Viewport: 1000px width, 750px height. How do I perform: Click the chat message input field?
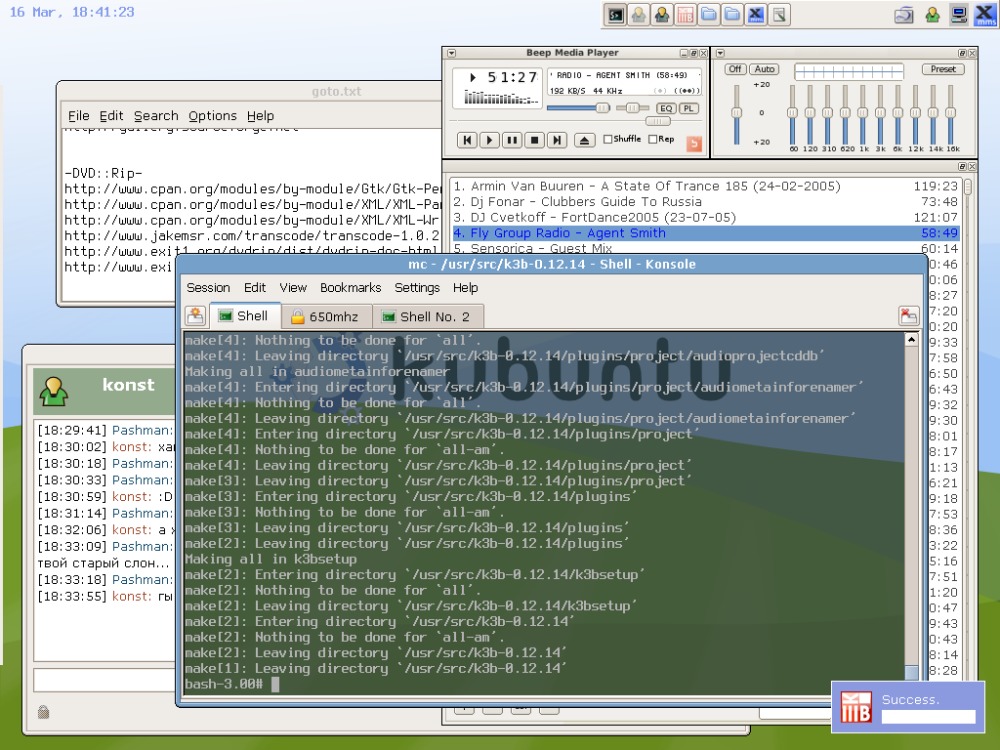[105, 679]
